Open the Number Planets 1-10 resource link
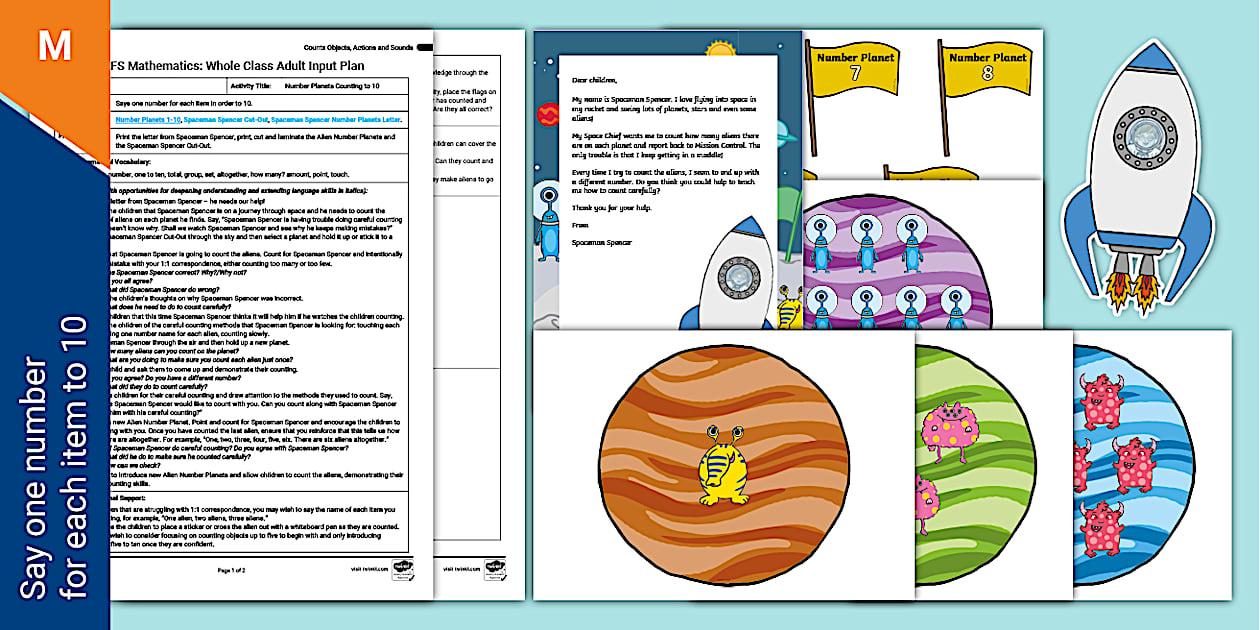Screen dimensions: 1260x630 click(149, 119)
